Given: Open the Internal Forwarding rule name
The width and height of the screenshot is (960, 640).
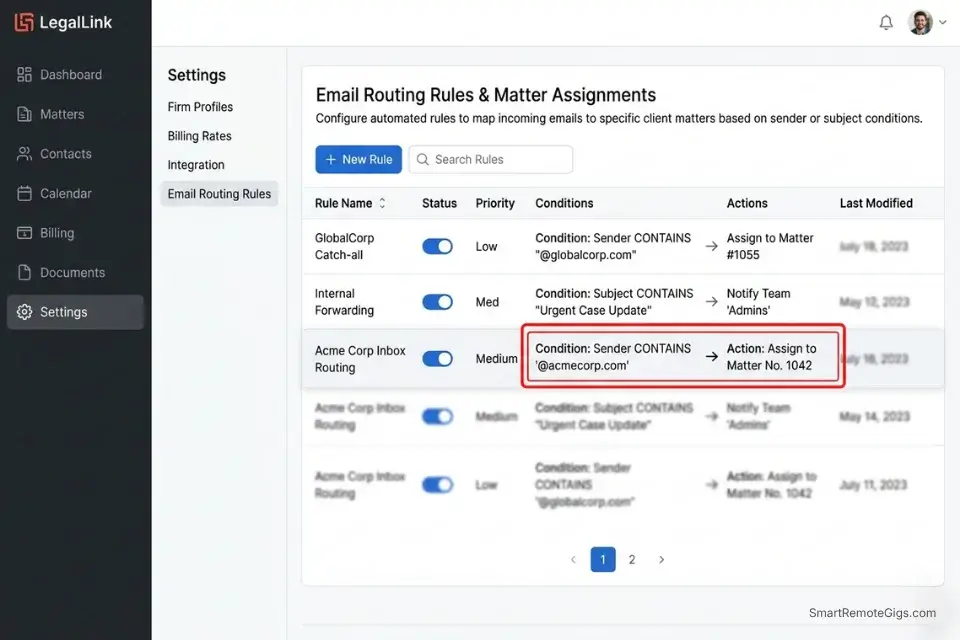Looking at the screenshot, I should tap(344, 302).
